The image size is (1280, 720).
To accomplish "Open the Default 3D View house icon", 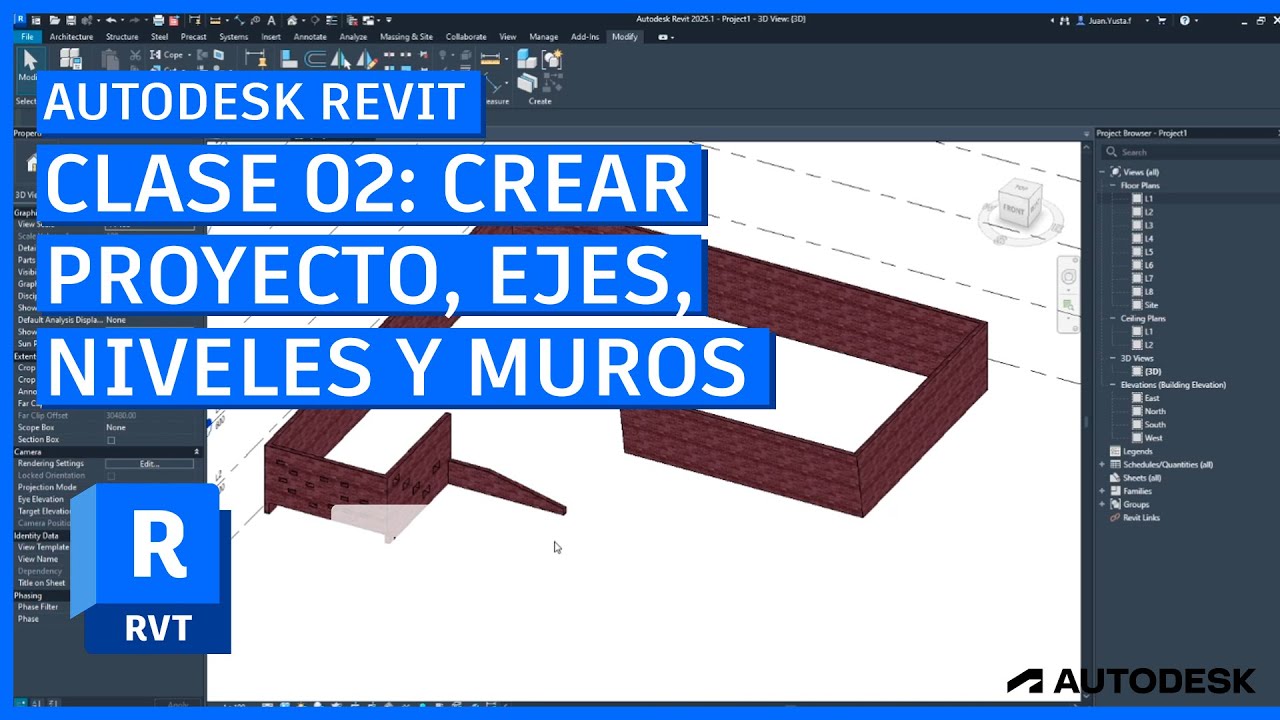I will 292,20.
